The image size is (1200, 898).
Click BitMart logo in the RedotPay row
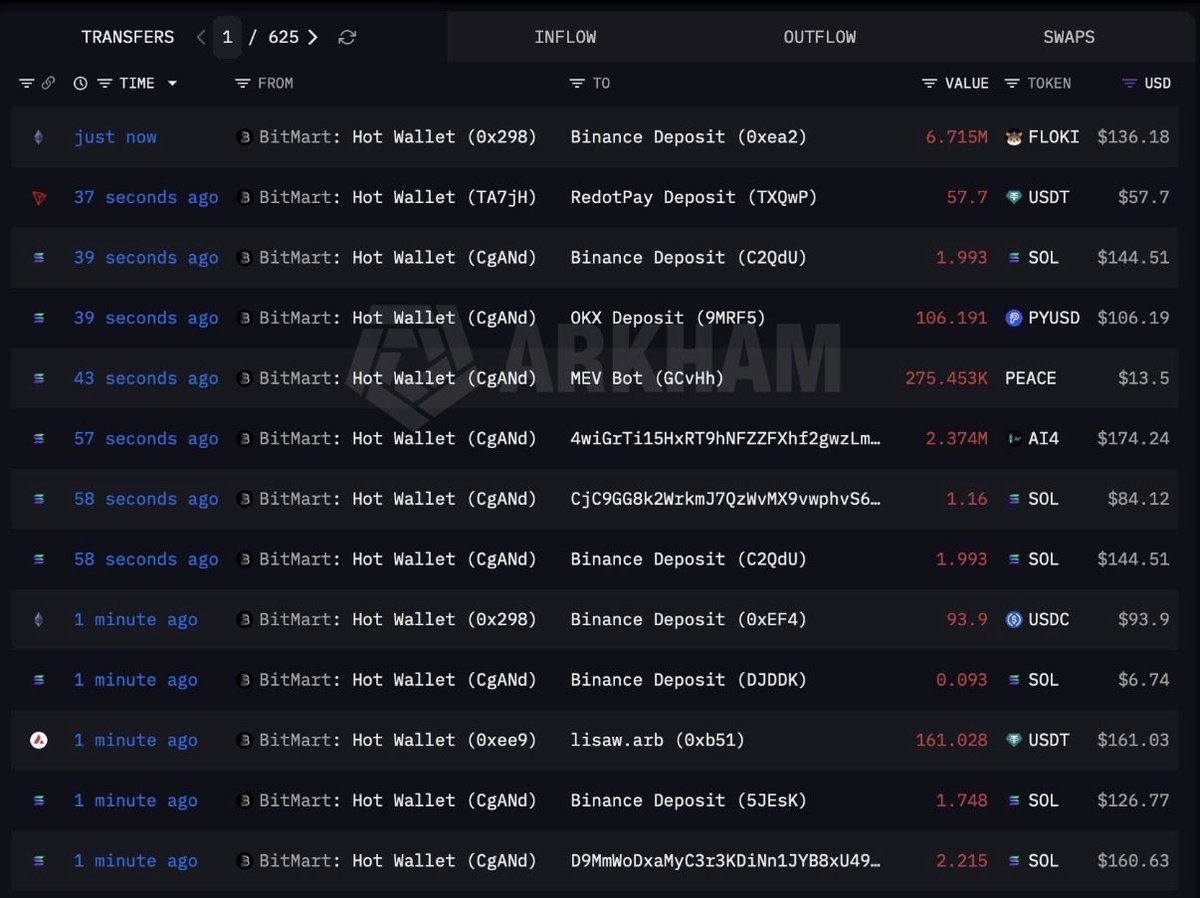point(244,198)
